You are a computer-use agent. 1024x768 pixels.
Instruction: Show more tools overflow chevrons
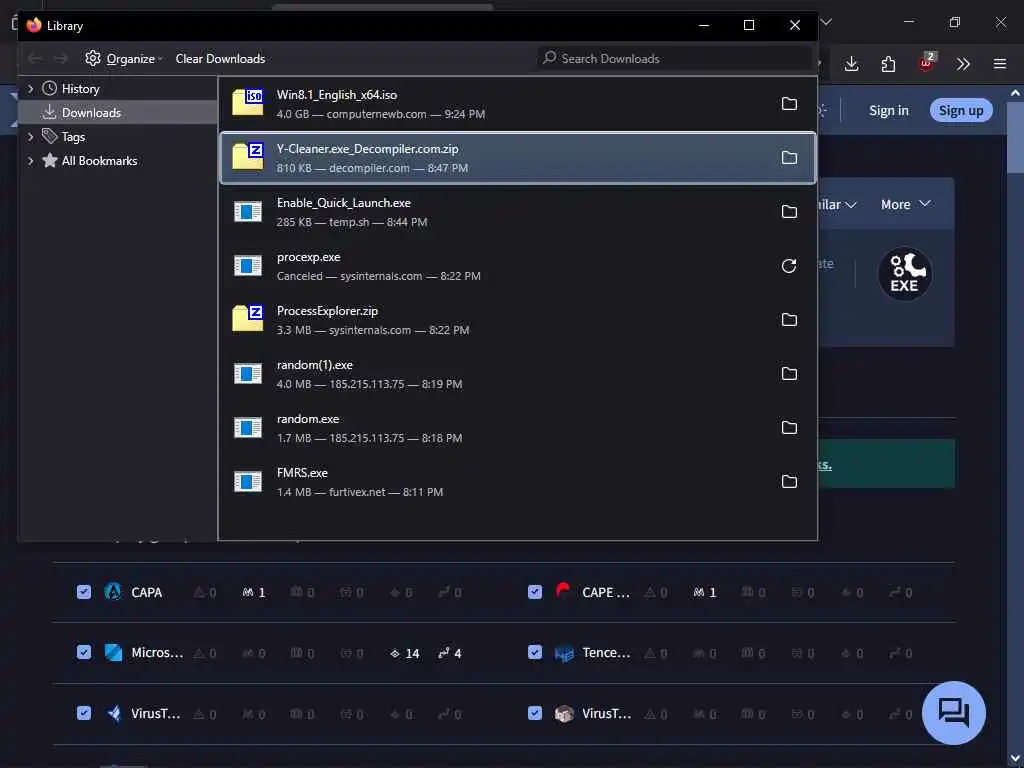click(x=963, y=64)
